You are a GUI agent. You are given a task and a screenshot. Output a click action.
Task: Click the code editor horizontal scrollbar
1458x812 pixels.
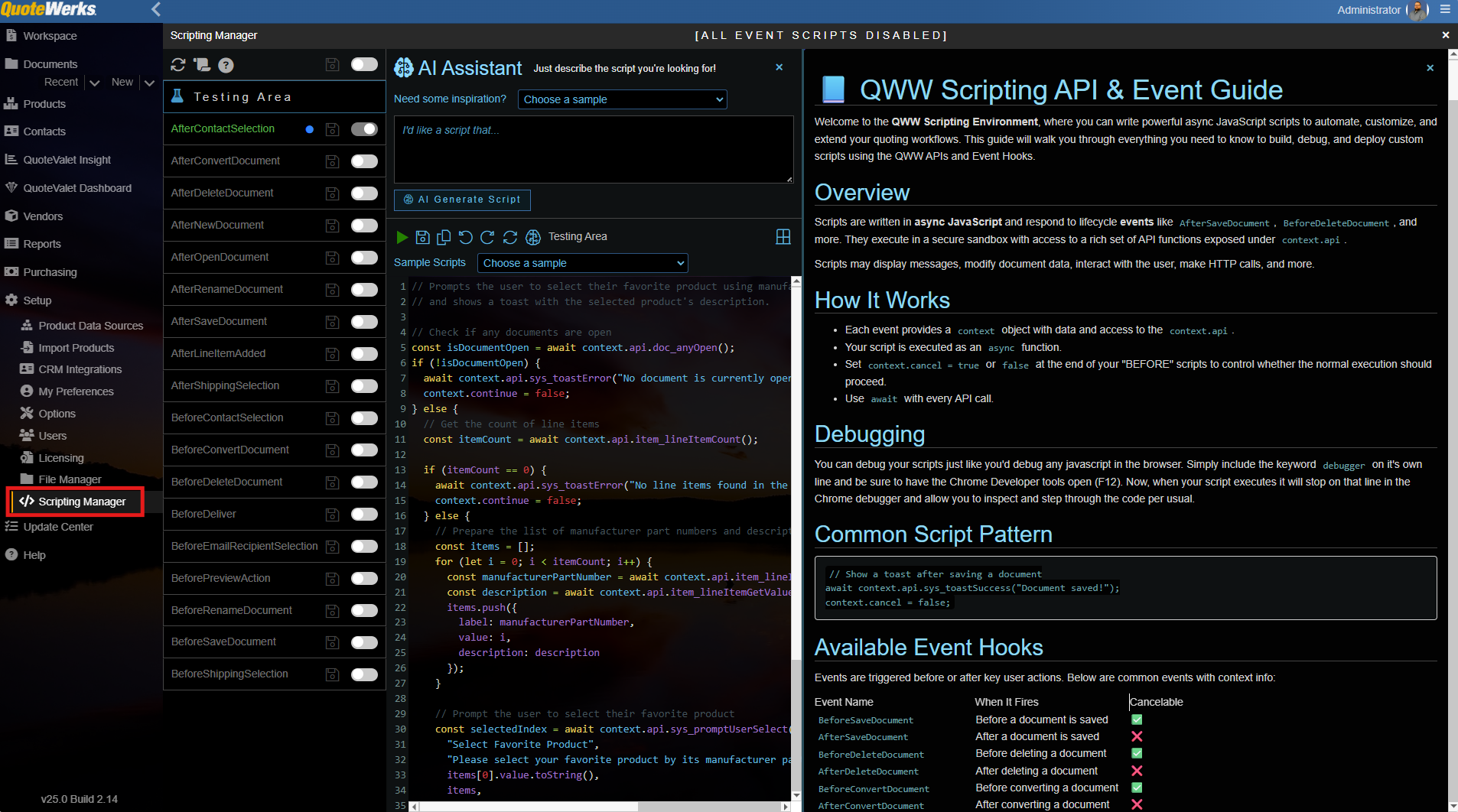coord(528,807)
